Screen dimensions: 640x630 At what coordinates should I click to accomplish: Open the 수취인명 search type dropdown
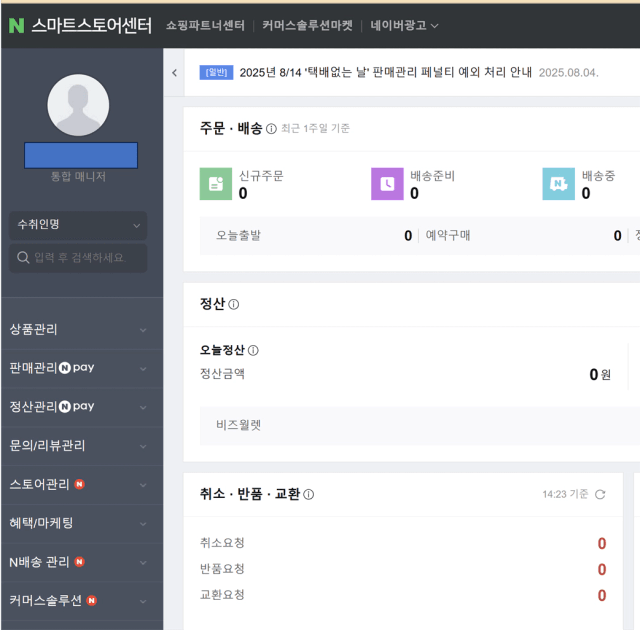point(78,225)
